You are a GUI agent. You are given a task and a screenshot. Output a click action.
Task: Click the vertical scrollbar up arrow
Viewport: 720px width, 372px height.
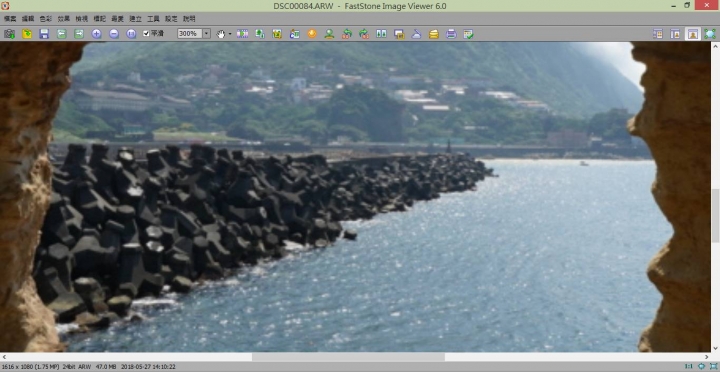pos(715,46)
